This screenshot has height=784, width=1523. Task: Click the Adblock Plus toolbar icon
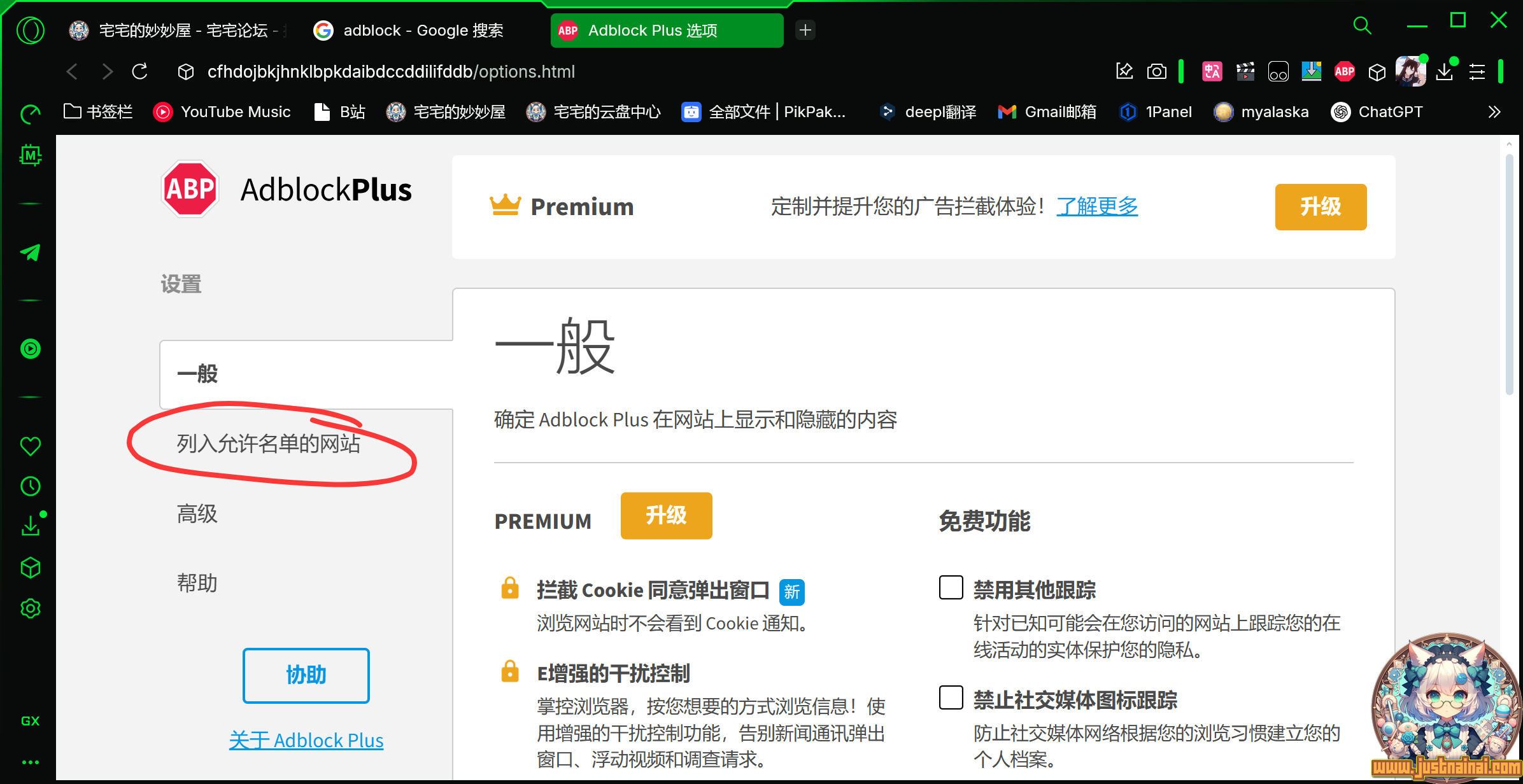click(1345, 71)
